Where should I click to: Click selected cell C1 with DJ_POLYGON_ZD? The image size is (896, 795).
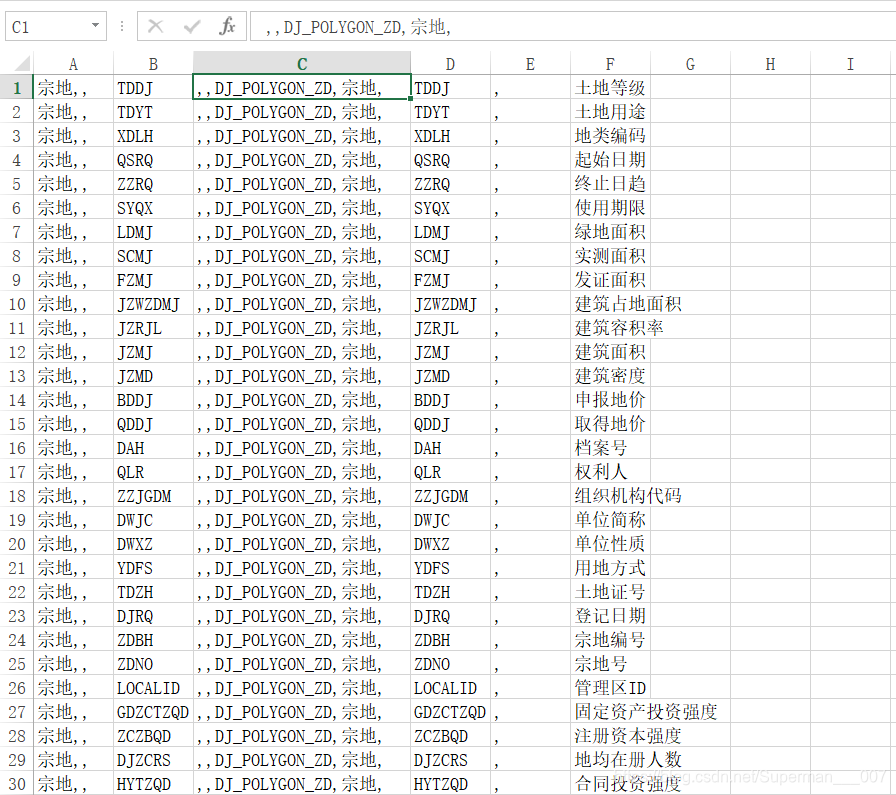[x=302, y=87]
